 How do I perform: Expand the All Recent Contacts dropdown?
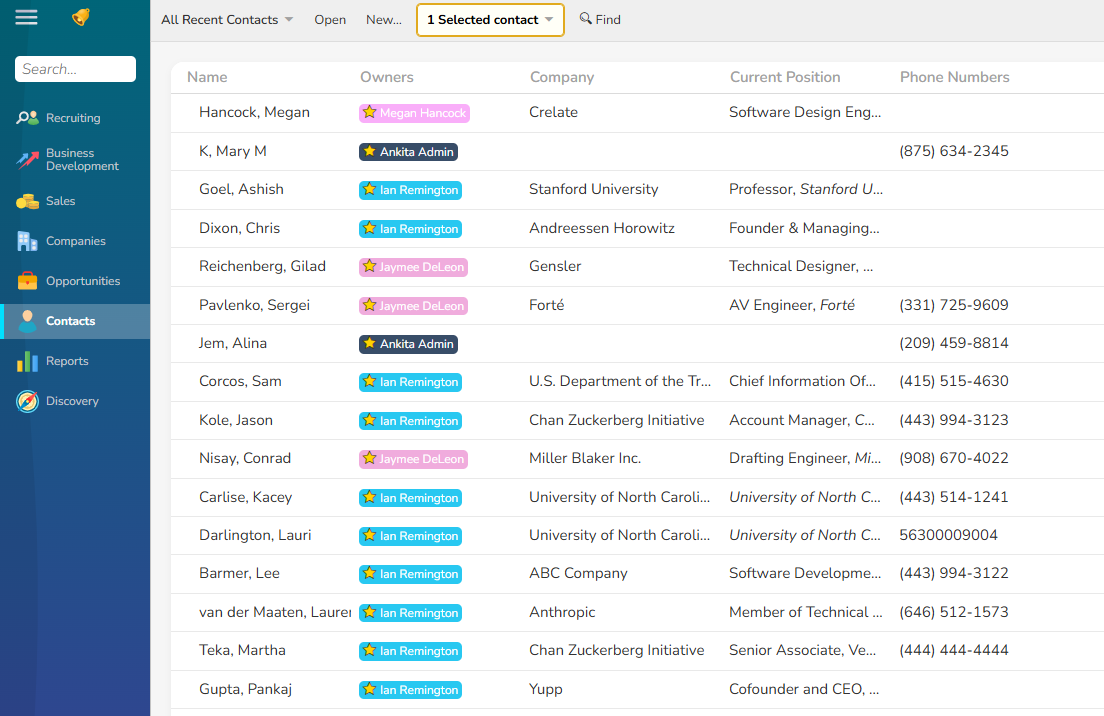(227, 19)
